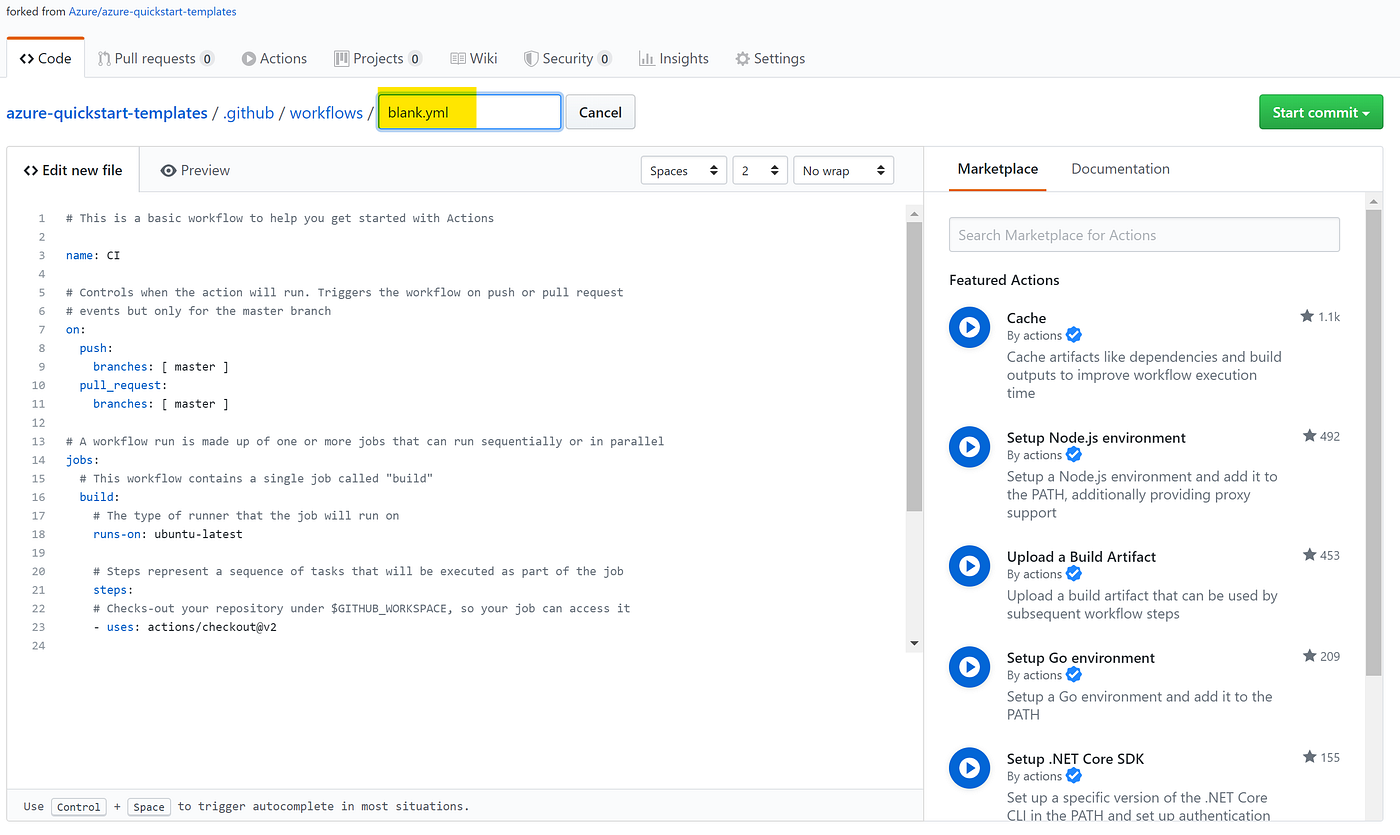The width and height of the screenshot is (1400, 835).
Task: Open the No wrap dropdown
Action: (843, 170)
